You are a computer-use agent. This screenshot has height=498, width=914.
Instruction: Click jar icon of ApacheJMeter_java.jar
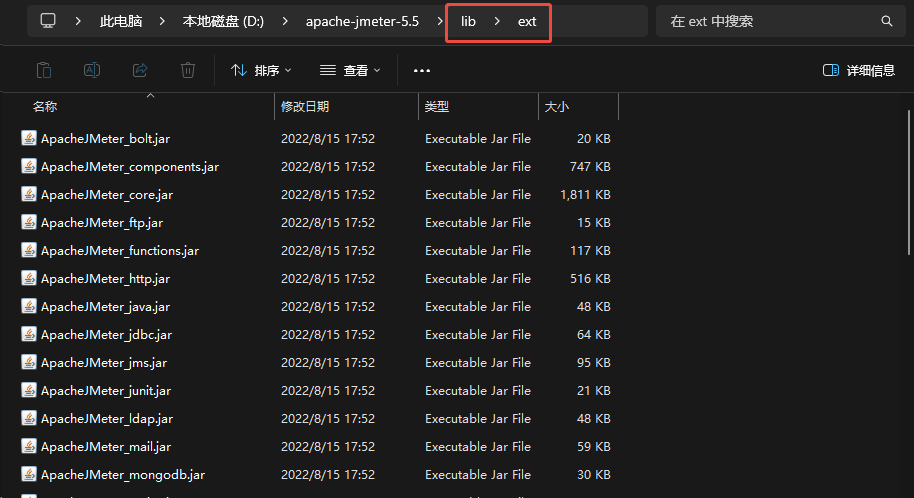point(29,306)
